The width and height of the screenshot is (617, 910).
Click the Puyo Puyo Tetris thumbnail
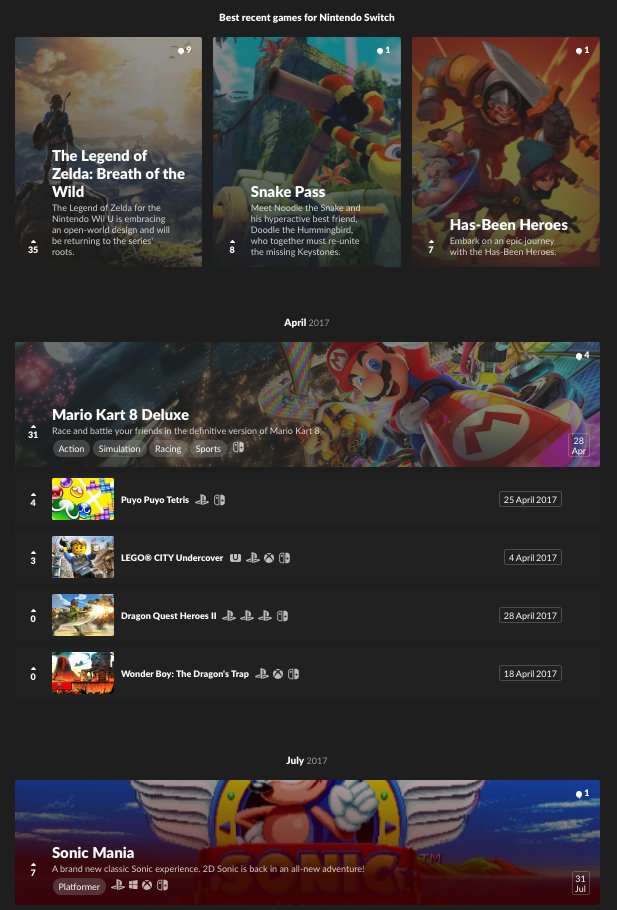[x=83, y=499]
